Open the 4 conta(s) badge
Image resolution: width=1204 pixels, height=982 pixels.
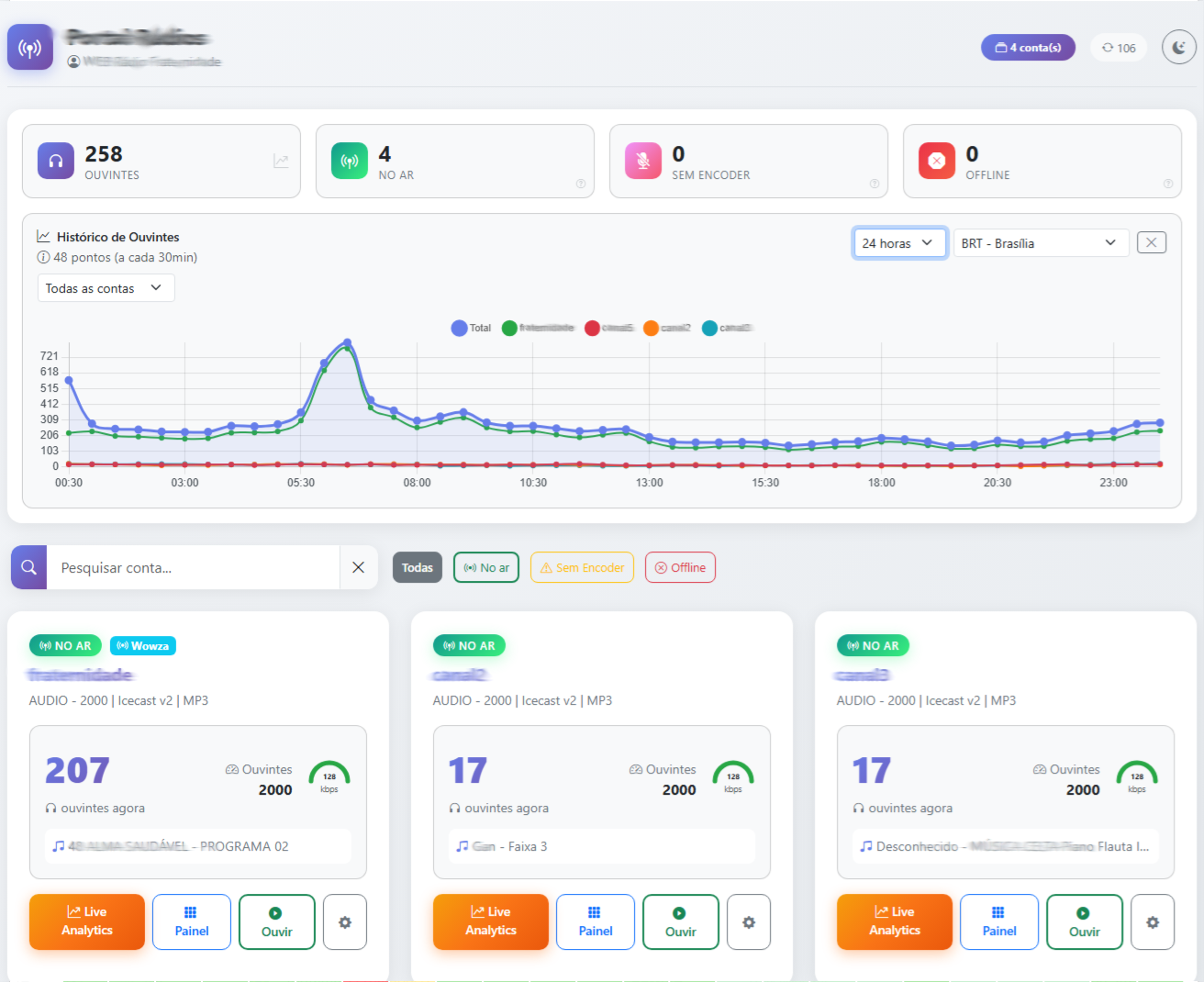pyautogui.click(x=1028, y=48)
